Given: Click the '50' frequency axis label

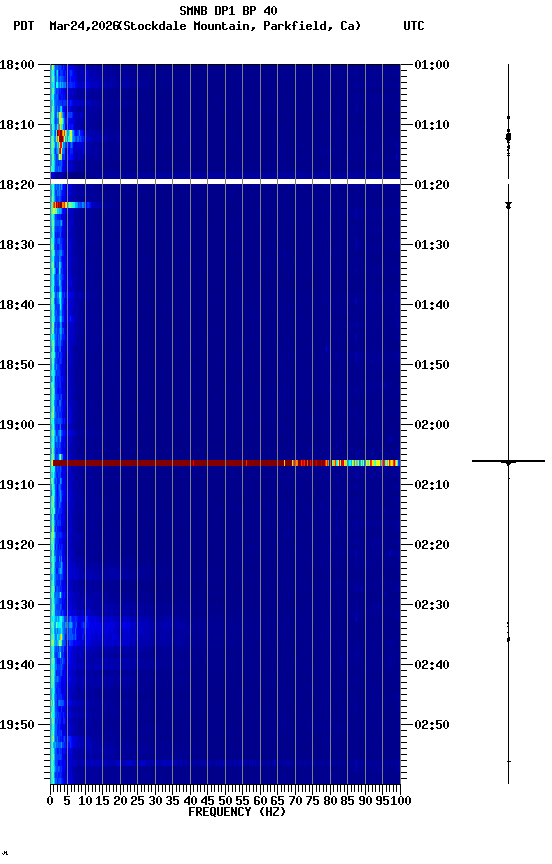Looking at the screenshot, I should (x=225, y=802).
